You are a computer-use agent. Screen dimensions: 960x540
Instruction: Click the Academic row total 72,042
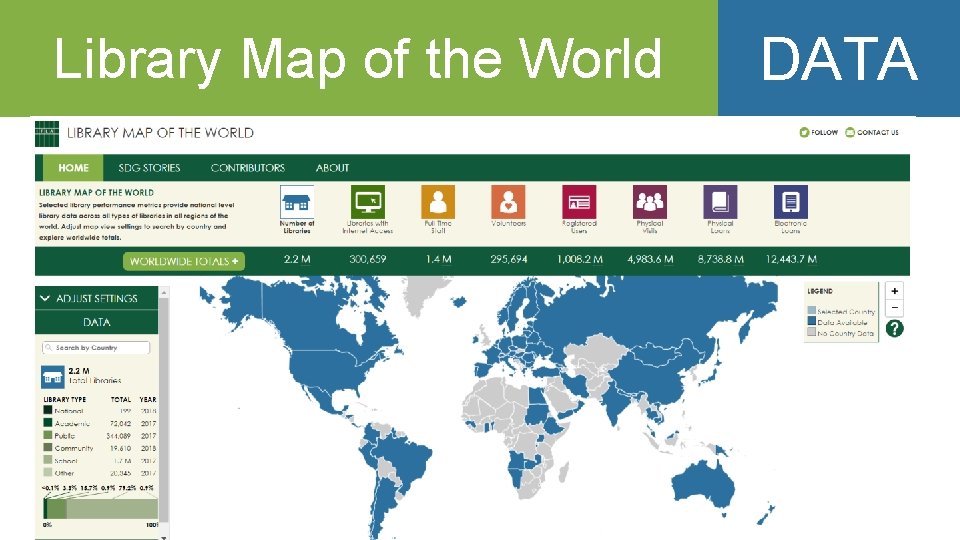[x=121, y=423]
